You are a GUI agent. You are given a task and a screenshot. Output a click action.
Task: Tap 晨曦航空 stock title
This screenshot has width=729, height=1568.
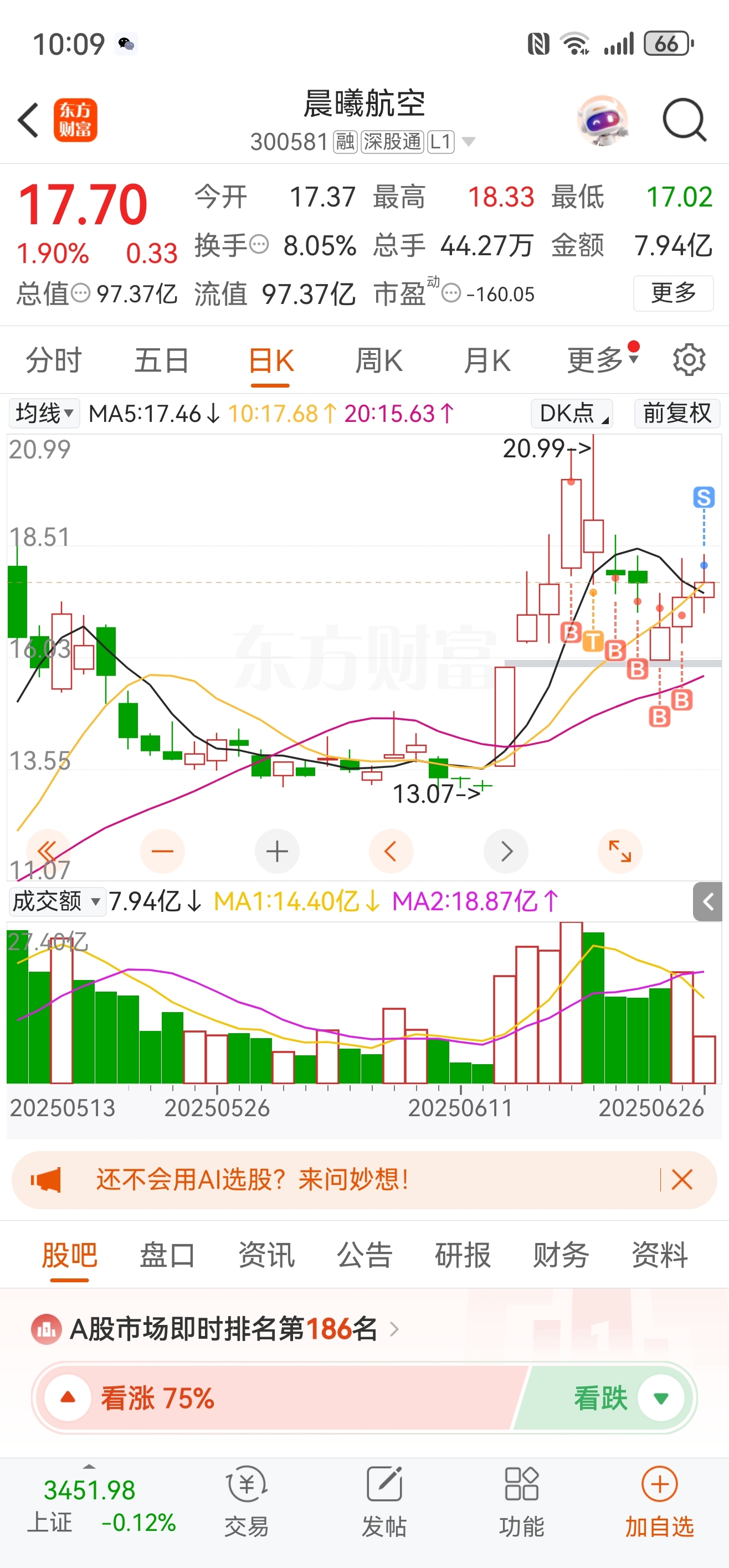[x=364, y=103]
